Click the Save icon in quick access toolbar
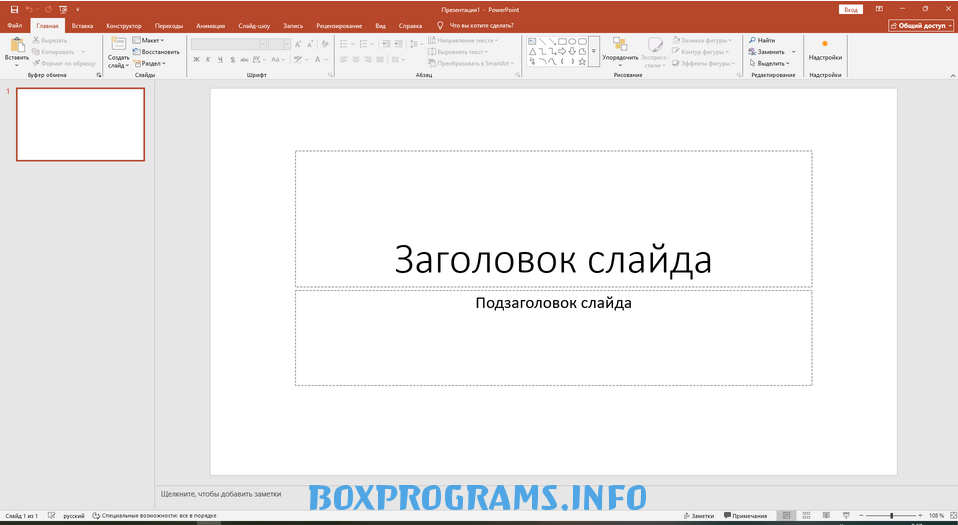Image resolution: width=958 pixels, height=525 pixels. tap(14, 9)
